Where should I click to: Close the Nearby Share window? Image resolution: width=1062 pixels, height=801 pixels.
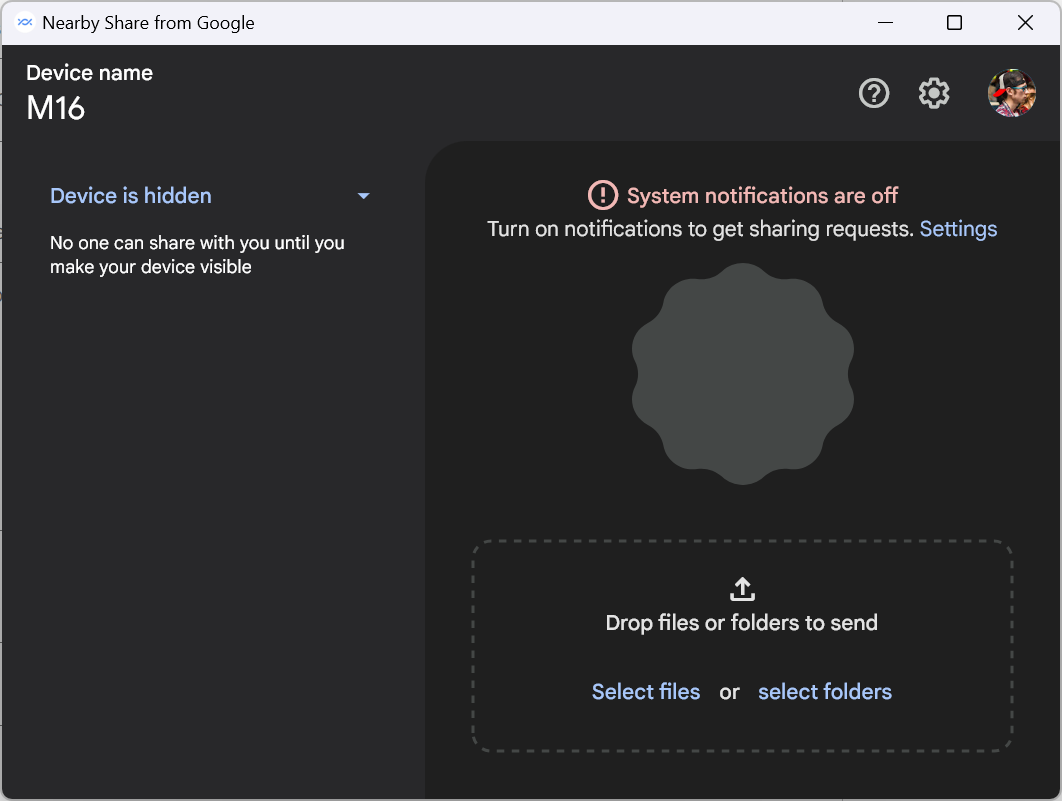[1025, 23]
